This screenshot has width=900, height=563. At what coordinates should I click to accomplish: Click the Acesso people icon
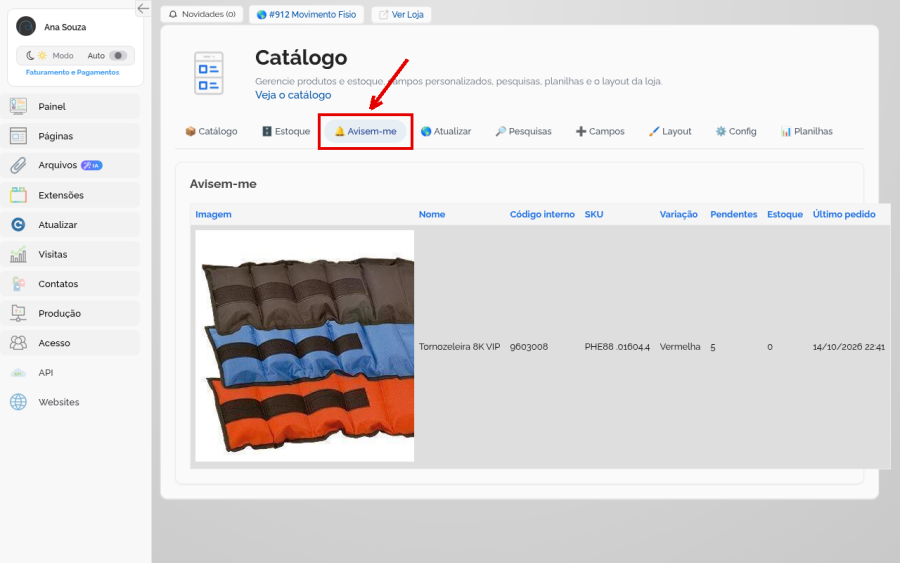[x=18, y=343]
